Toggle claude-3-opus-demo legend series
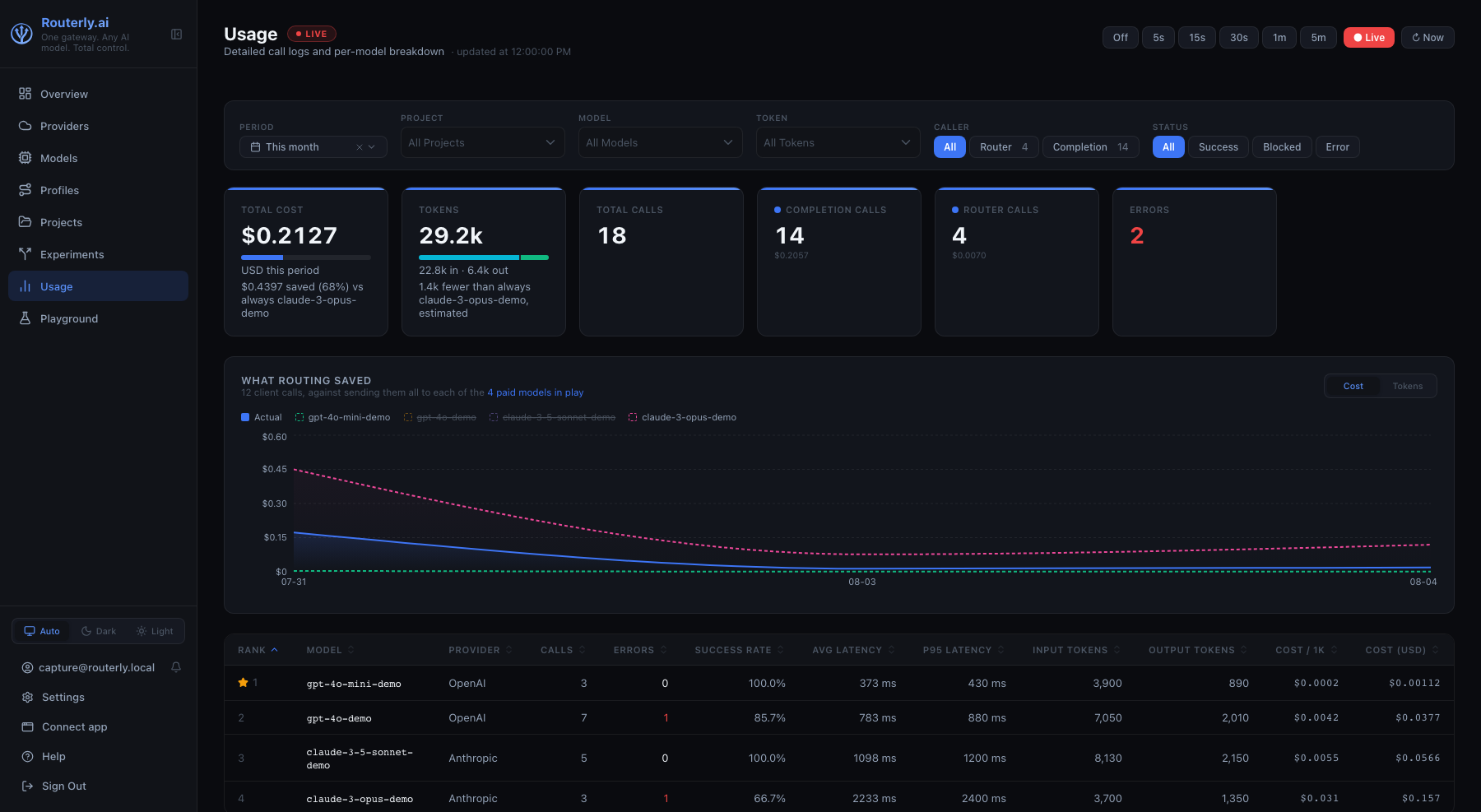 click(x=683, y=417)
